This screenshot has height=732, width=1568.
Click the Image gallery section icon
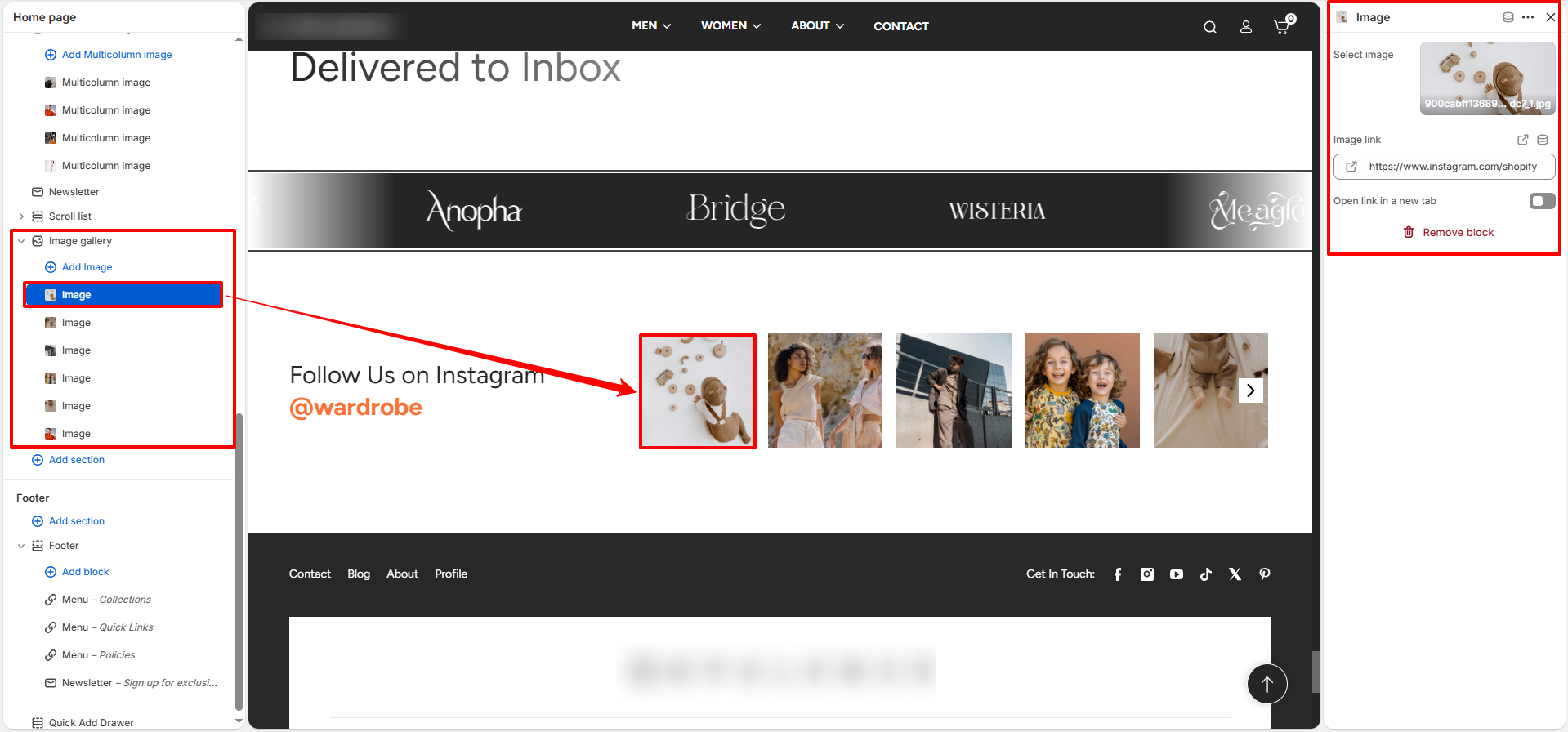pyautogui.click(x=38, y=241)
